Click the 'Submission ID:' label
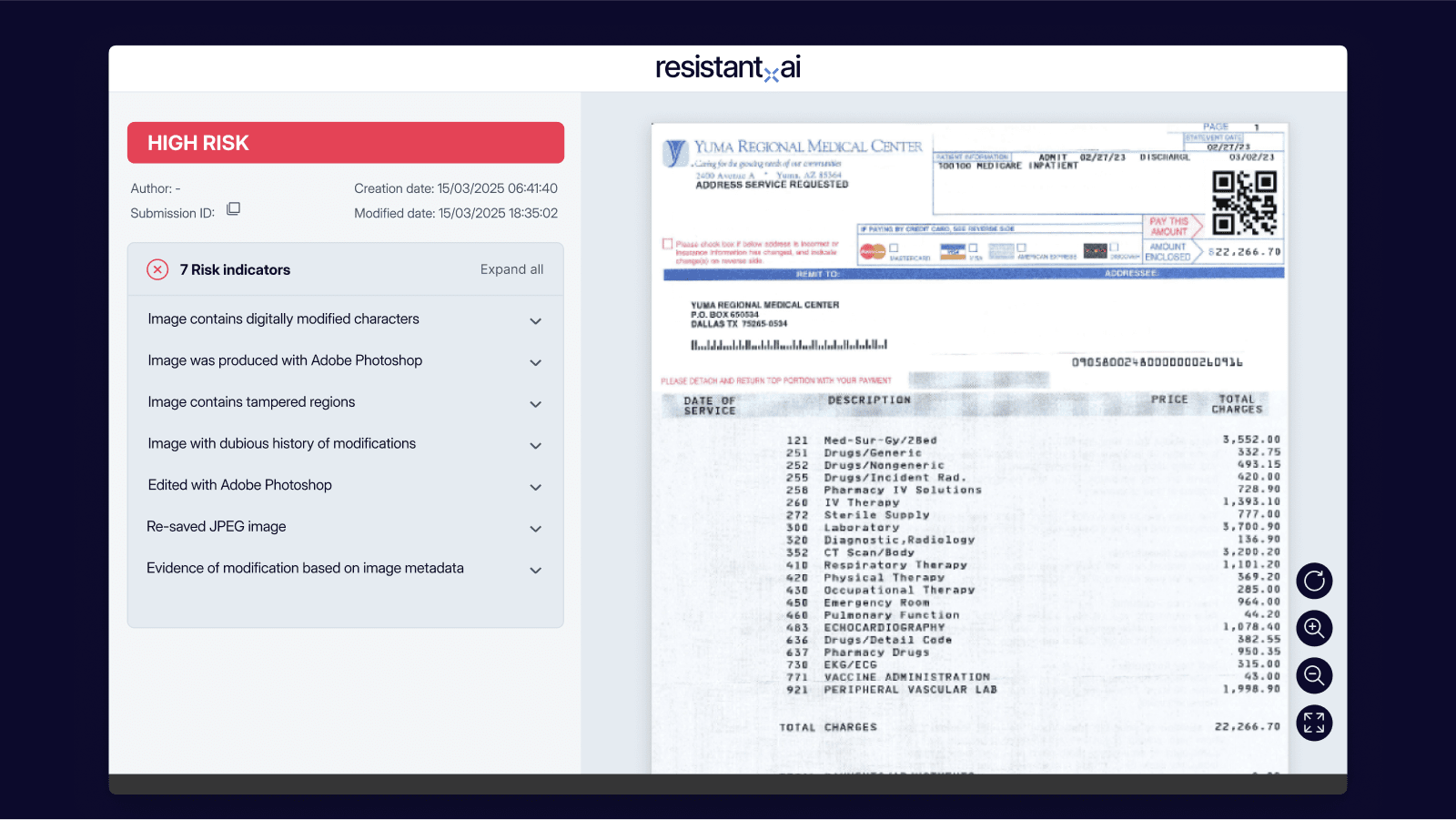 [172, 213]
